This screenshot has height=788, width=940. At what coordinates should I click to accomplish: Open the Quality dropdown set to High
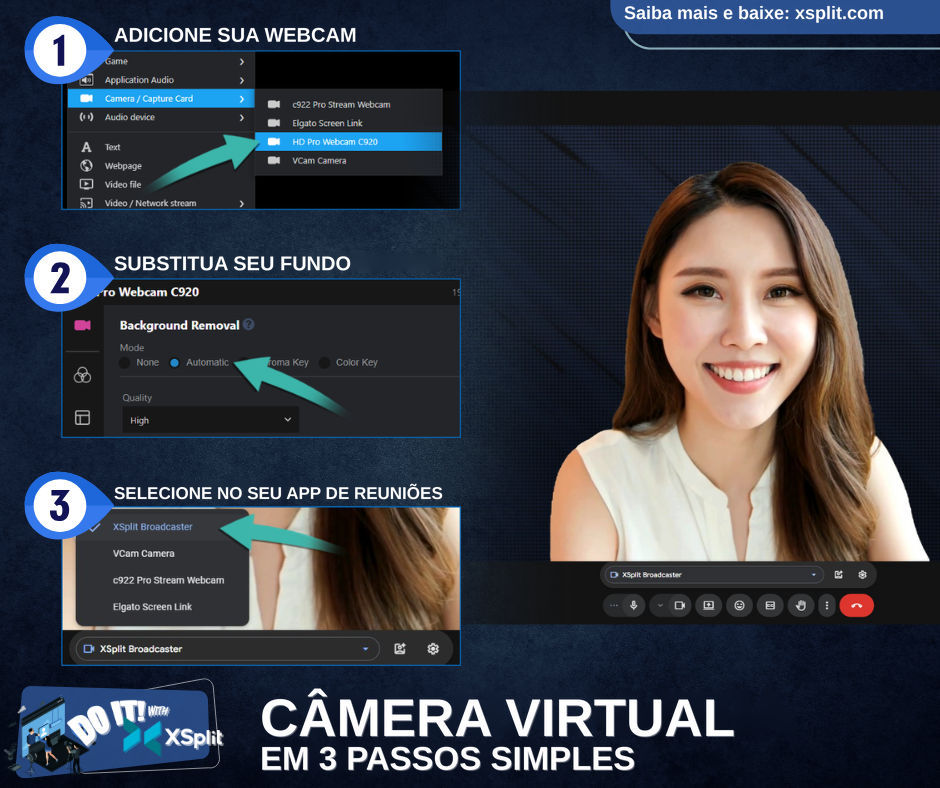click(x=210, y=420)
